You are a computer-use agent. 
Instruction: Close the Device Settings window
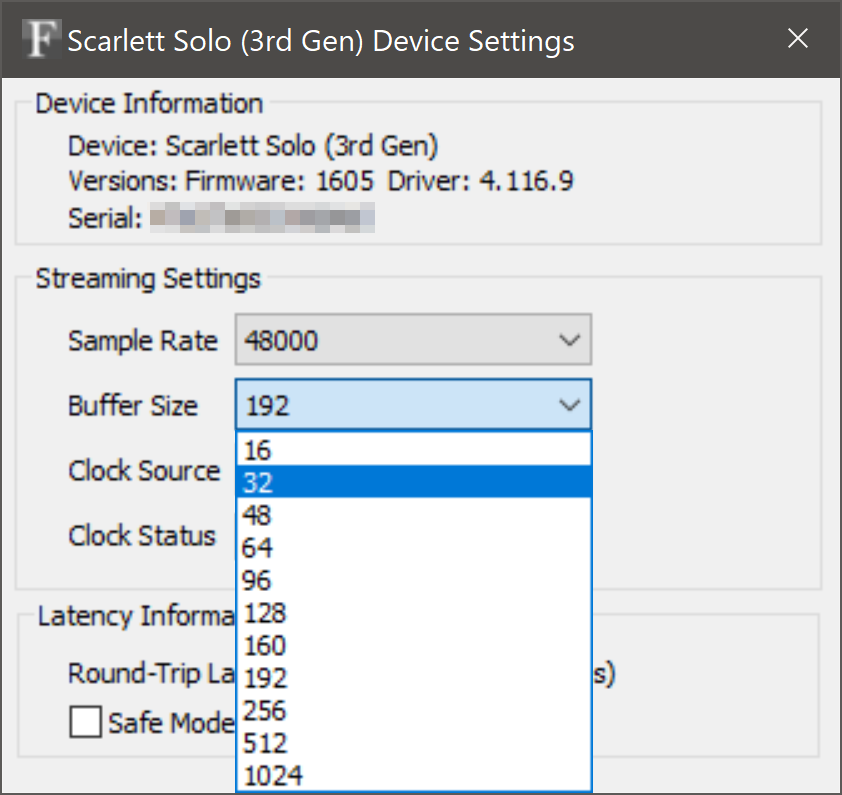(x=797, y=39)
